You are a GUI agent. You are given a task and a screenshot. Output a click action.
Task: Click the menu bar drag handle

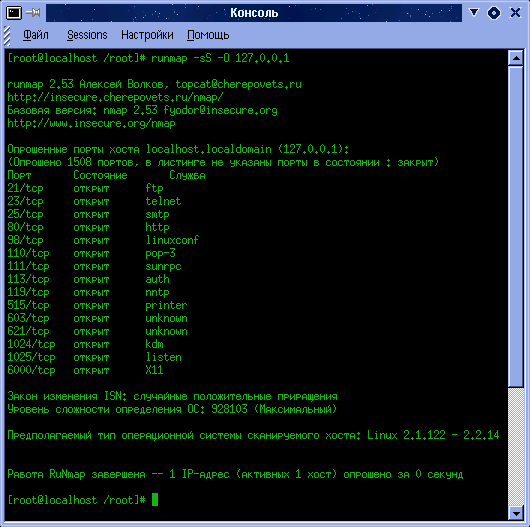pos(7,35)
